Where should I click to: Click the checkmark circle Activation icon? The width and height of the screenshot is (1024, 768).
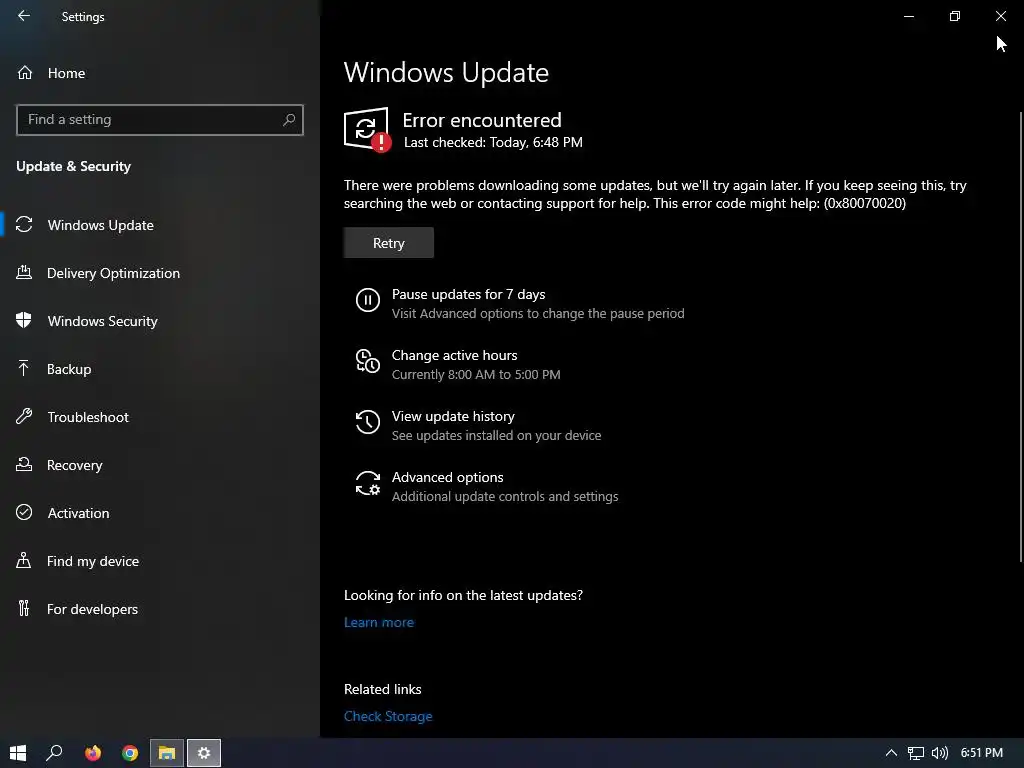coord(24,512)
